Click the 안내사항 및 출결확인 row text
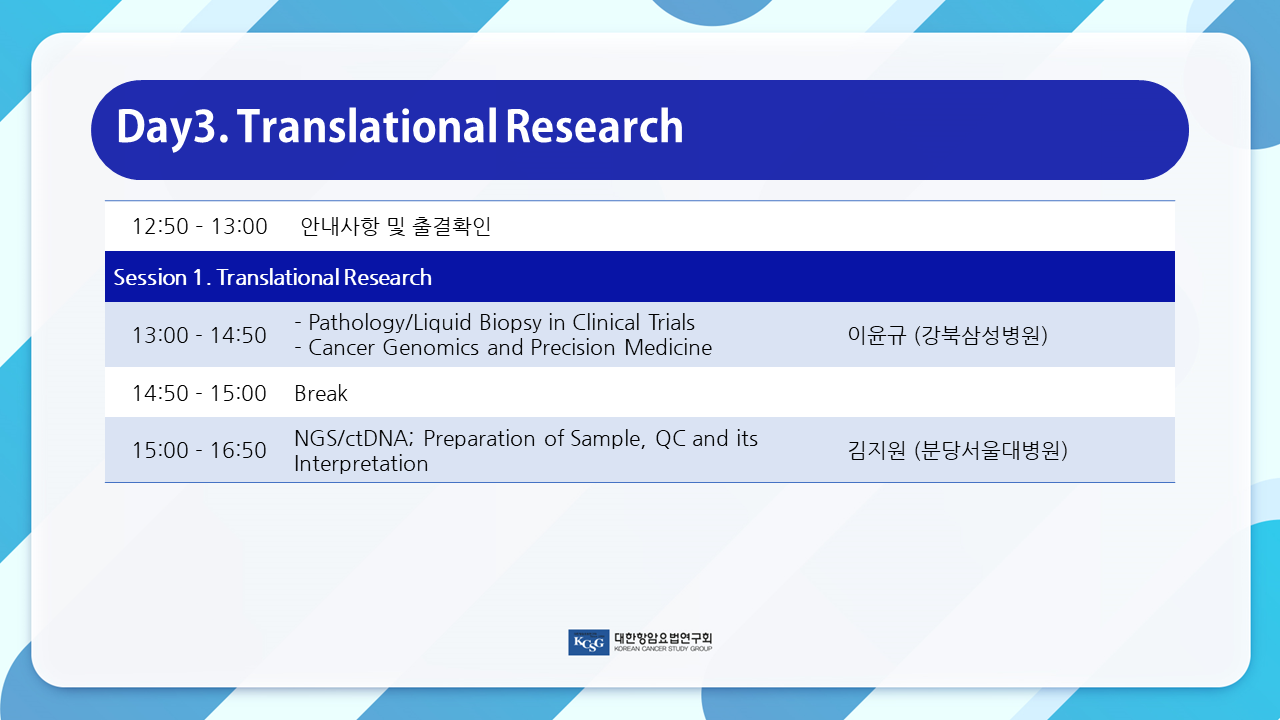This screenshot has width=1280, height=720. [x=396, y=227]
